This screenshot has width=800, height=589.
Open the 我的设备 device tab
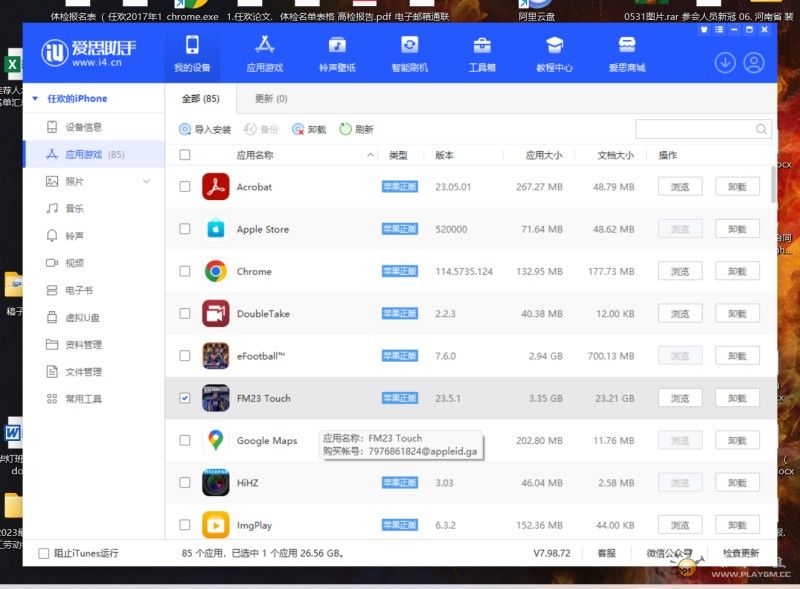[x=192, y=53]
